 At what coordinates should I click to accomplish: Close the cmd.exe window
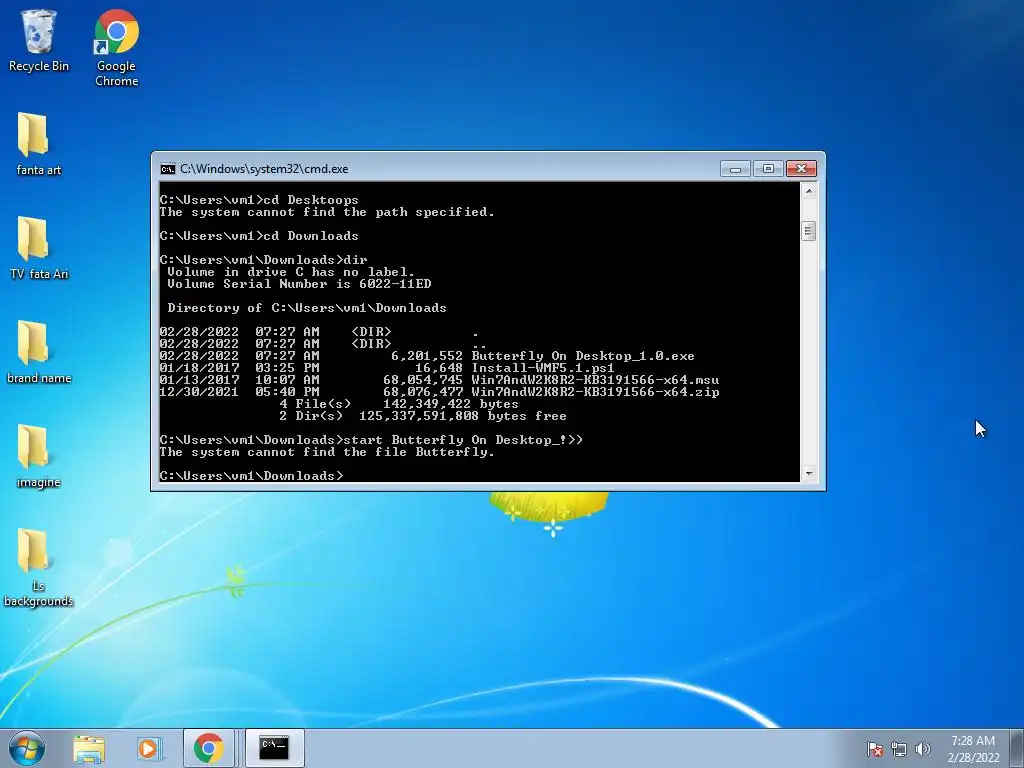[x=801, y=169]
